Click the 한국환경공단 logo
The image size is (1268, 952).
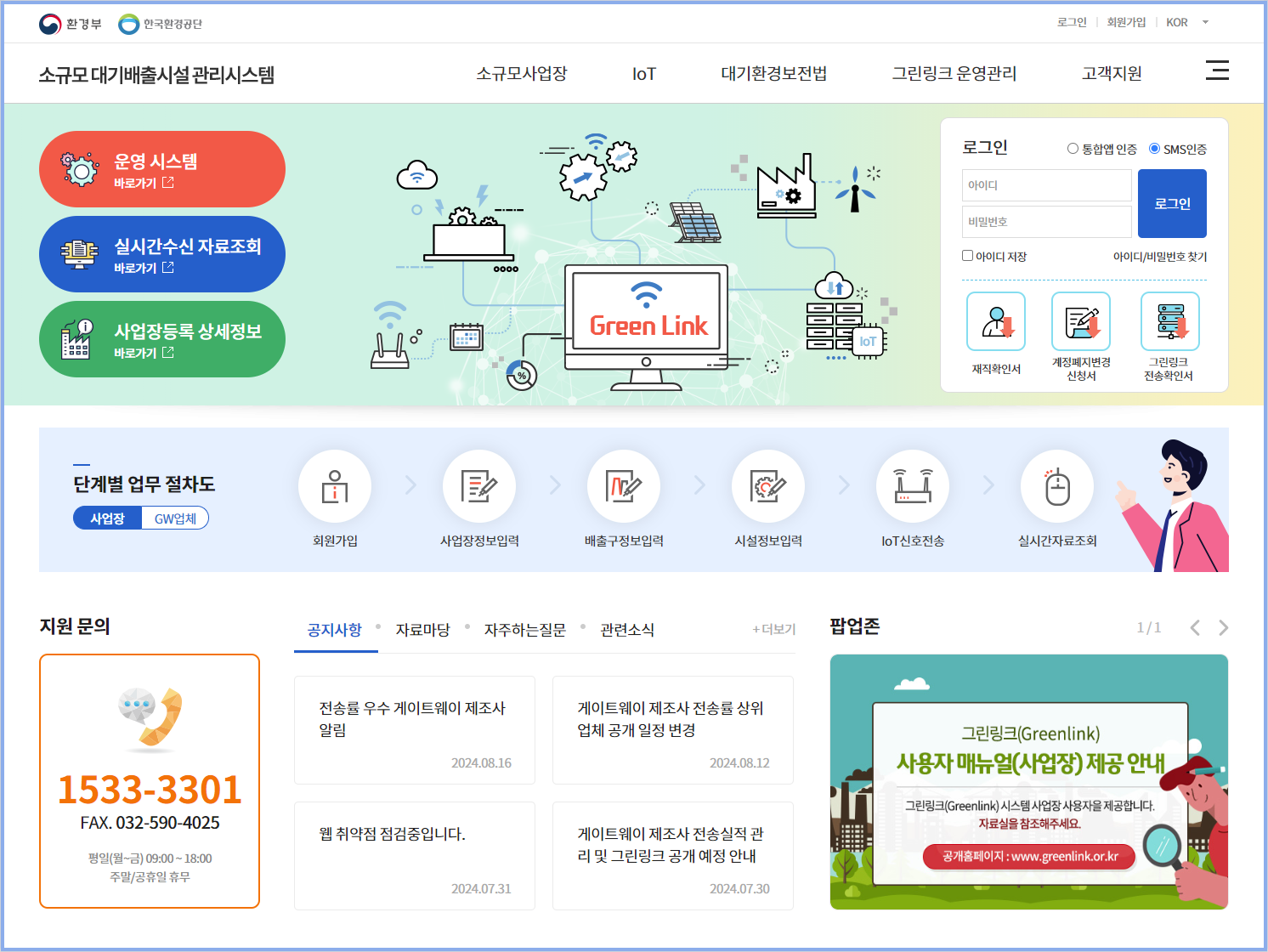[x=160, y=24]
